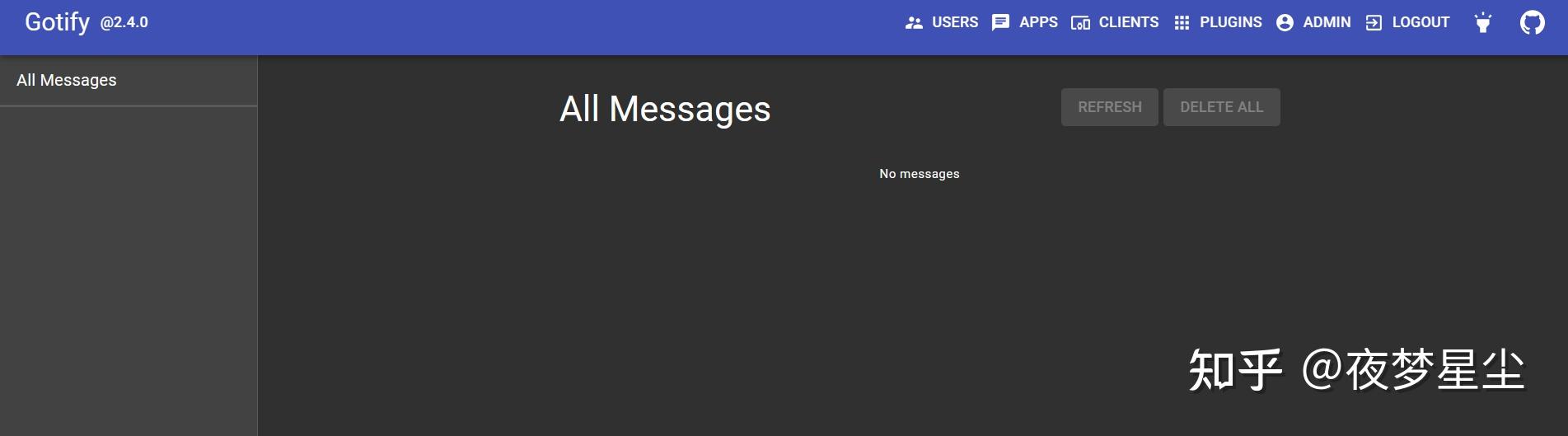This screenshot has width=1568, height=436.
Task: Click the Gotify title logo
Action: (57, 22)
